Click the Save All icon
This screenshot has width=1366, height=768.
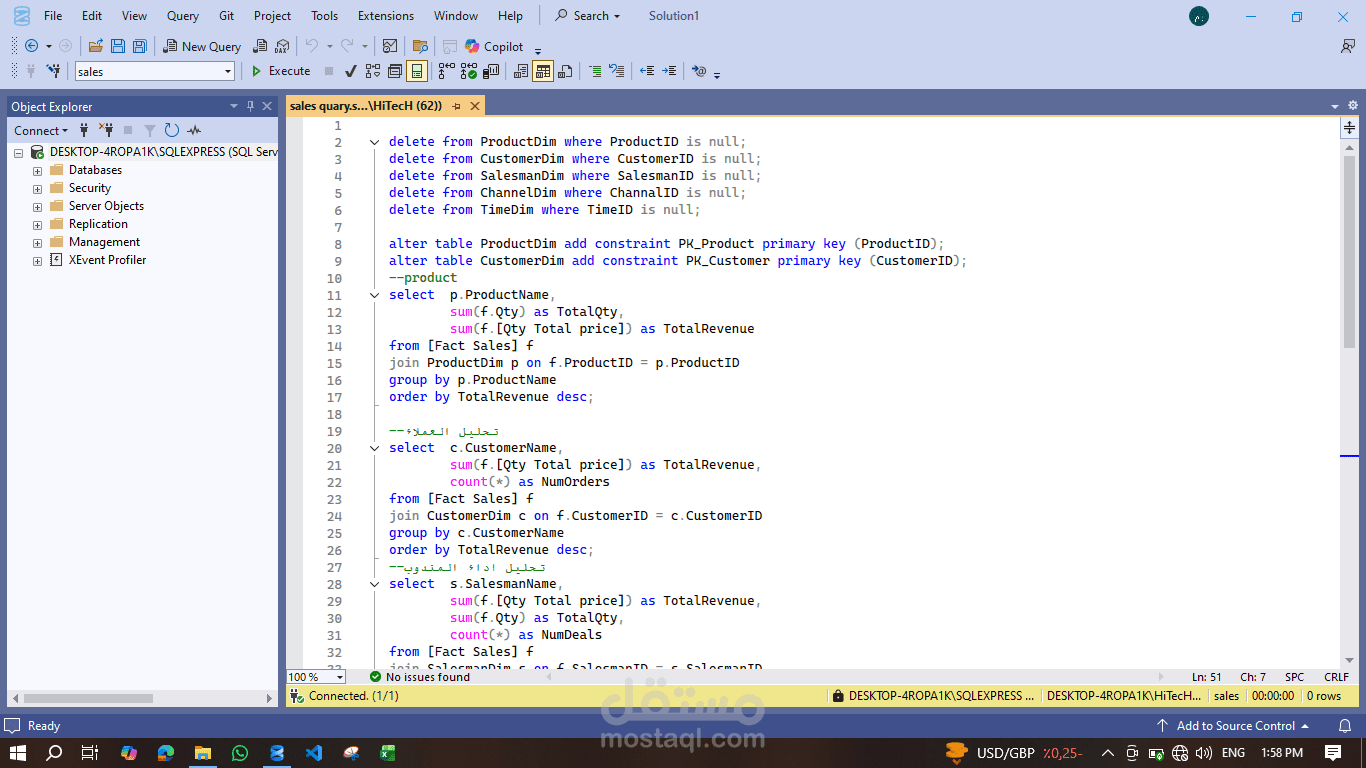pyautogui.click(x=140, y=46)
